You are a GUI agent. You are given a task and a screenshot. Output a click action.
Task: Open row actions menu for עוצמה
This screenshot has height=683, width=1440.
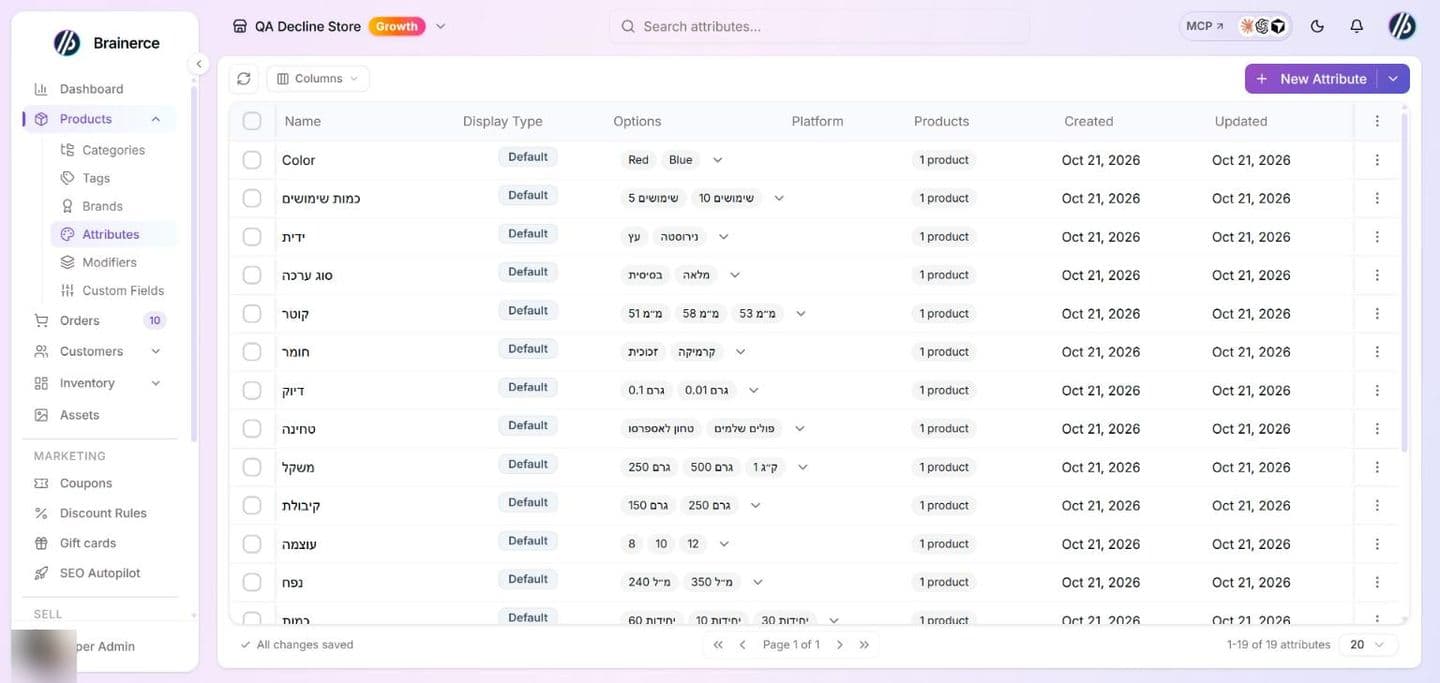click(1377, 544)
